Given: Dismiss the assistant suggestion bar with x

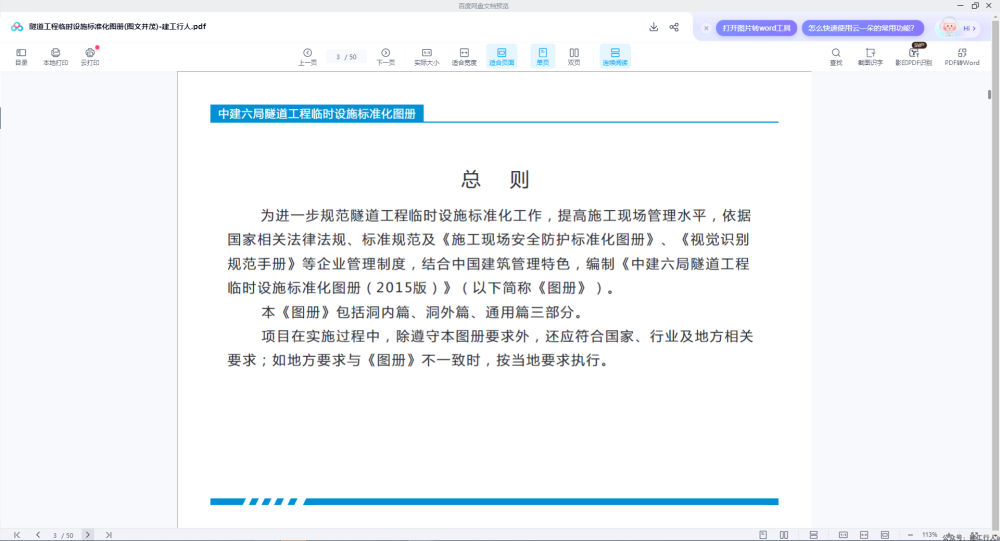Looking at the screenshot, I should (706, 28).
